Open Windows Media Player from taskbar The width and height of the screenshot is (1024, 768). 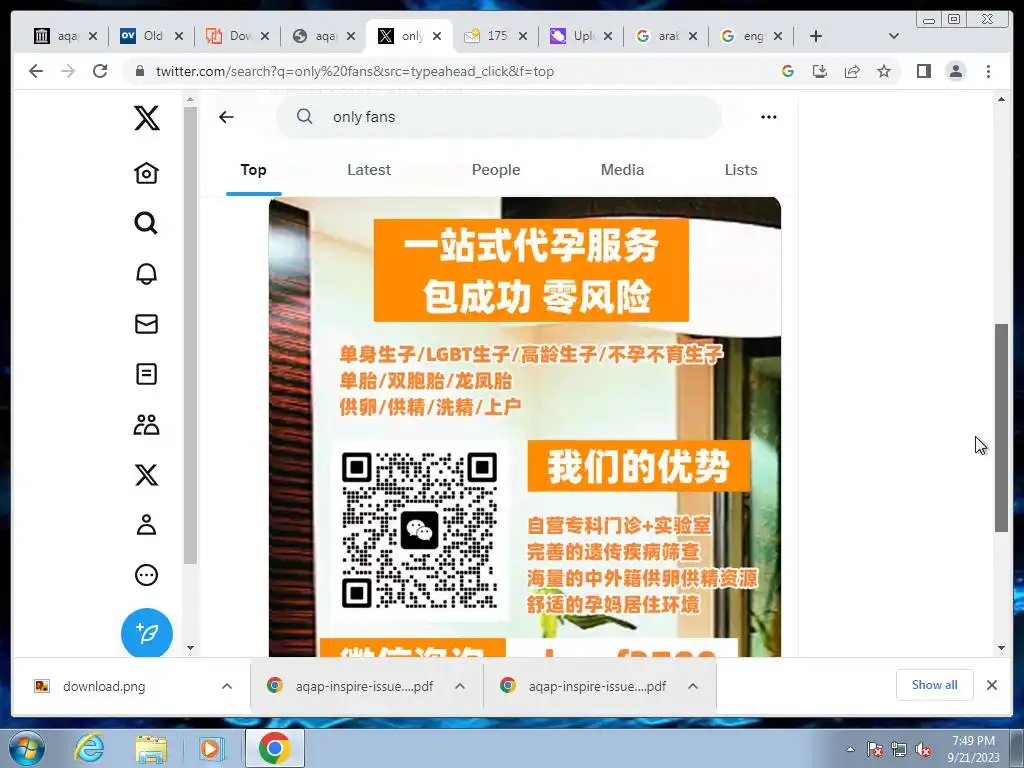pos(211,748)
